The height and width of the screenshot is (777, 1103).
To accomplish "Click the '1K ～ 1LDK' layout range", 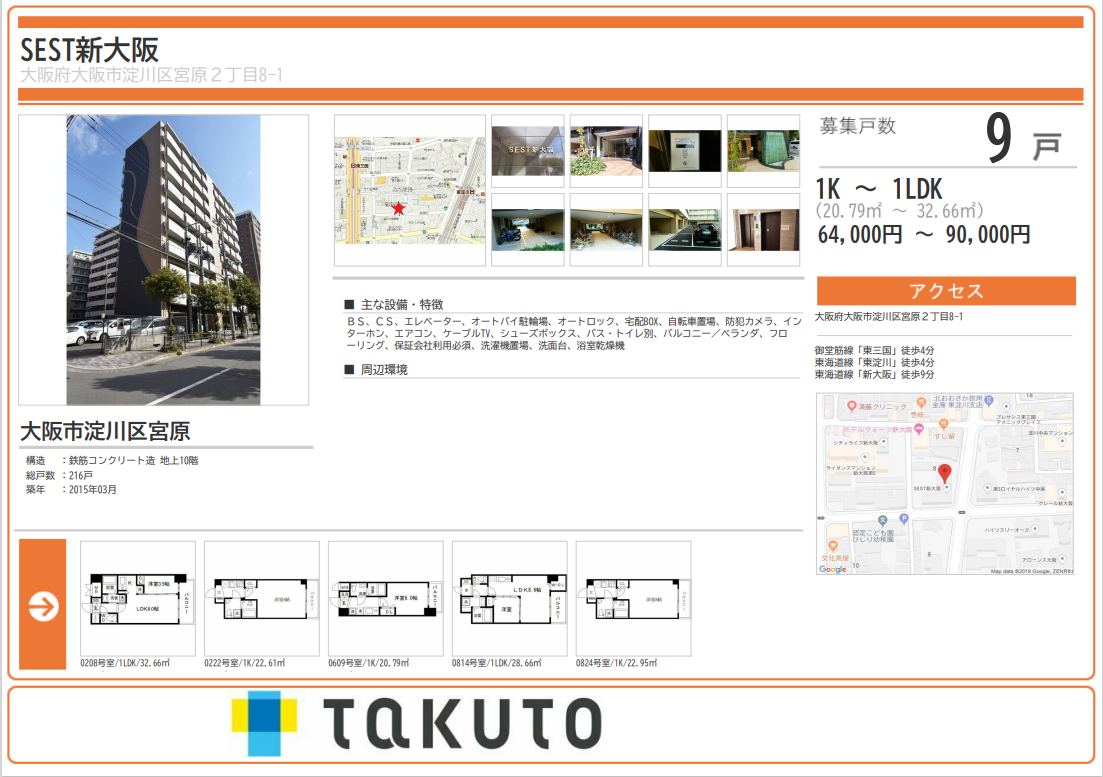I will (879, 189).
